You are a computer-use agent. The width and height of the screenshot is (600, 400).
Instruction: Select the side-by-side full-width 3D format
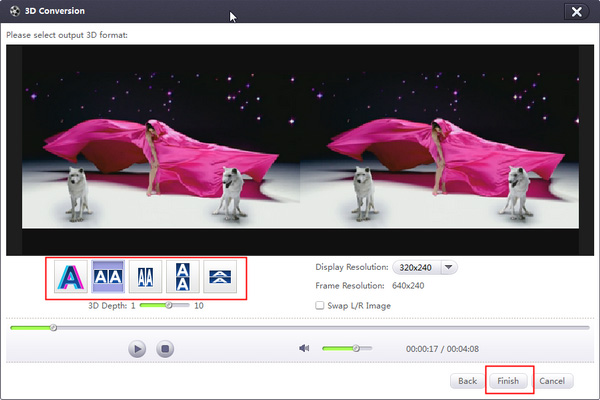pos(108,277)
